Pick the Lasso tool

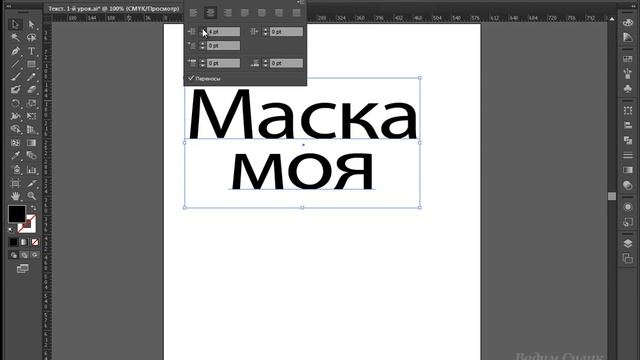(x=31, y=38)
